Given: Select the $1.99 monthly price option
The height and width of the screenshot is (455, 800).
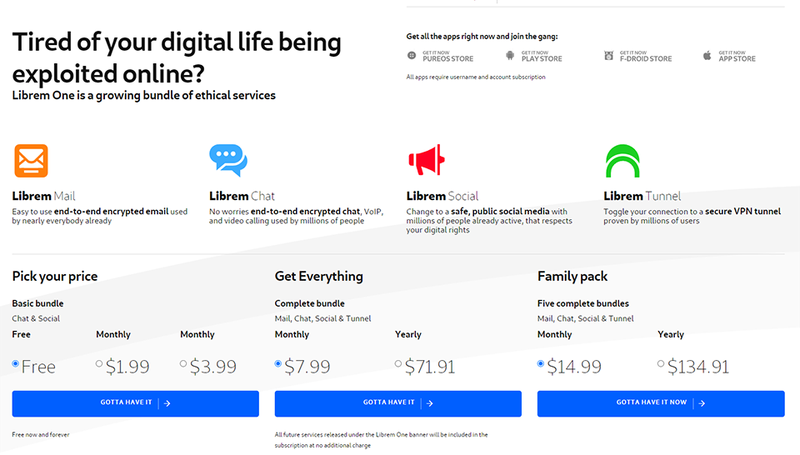Looking at the screenshot, I should [99, 364].
